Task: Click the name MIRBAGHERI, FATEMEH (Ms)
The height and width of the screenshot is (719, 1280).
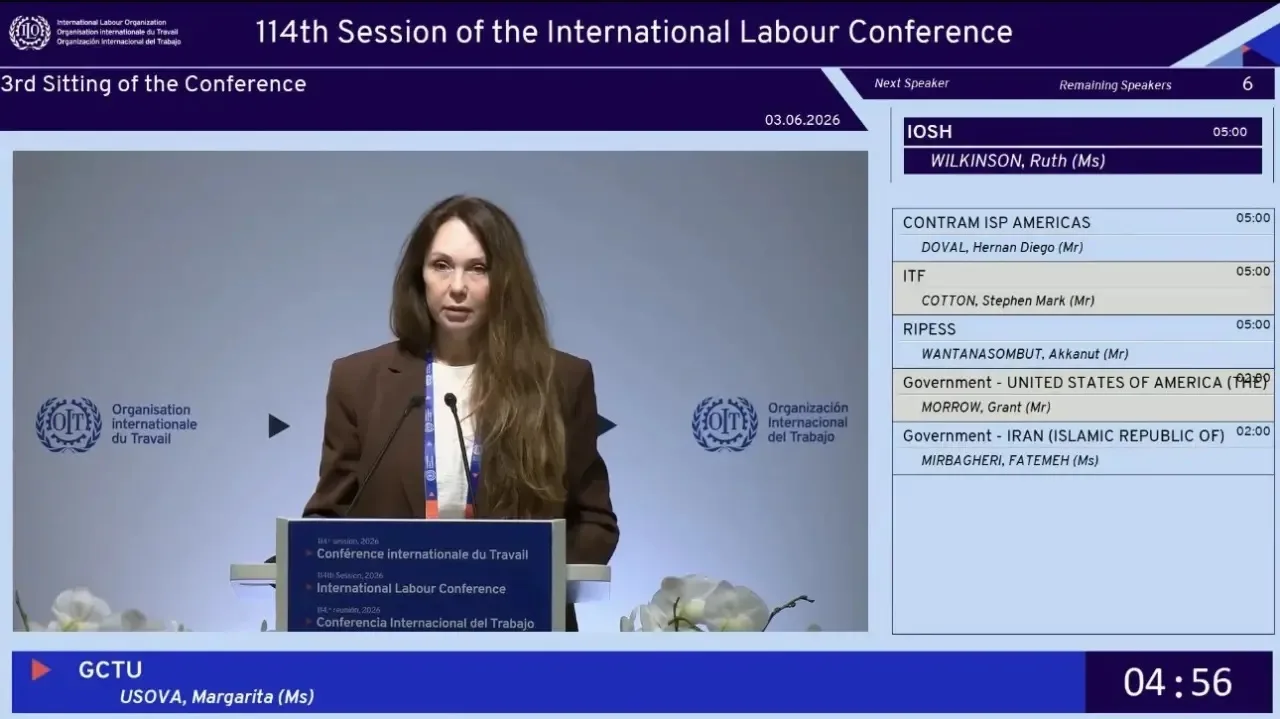Action: point(1010,460)
